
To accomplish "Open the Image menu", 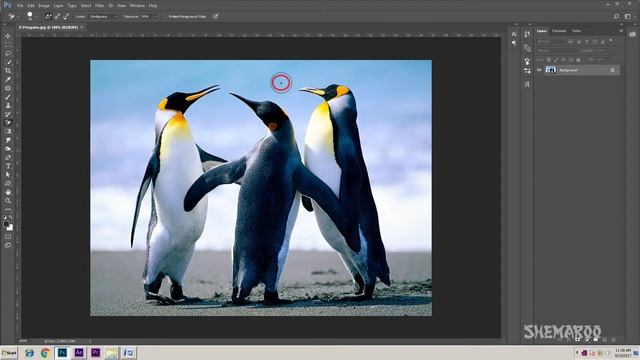I will tap(44, 6).
